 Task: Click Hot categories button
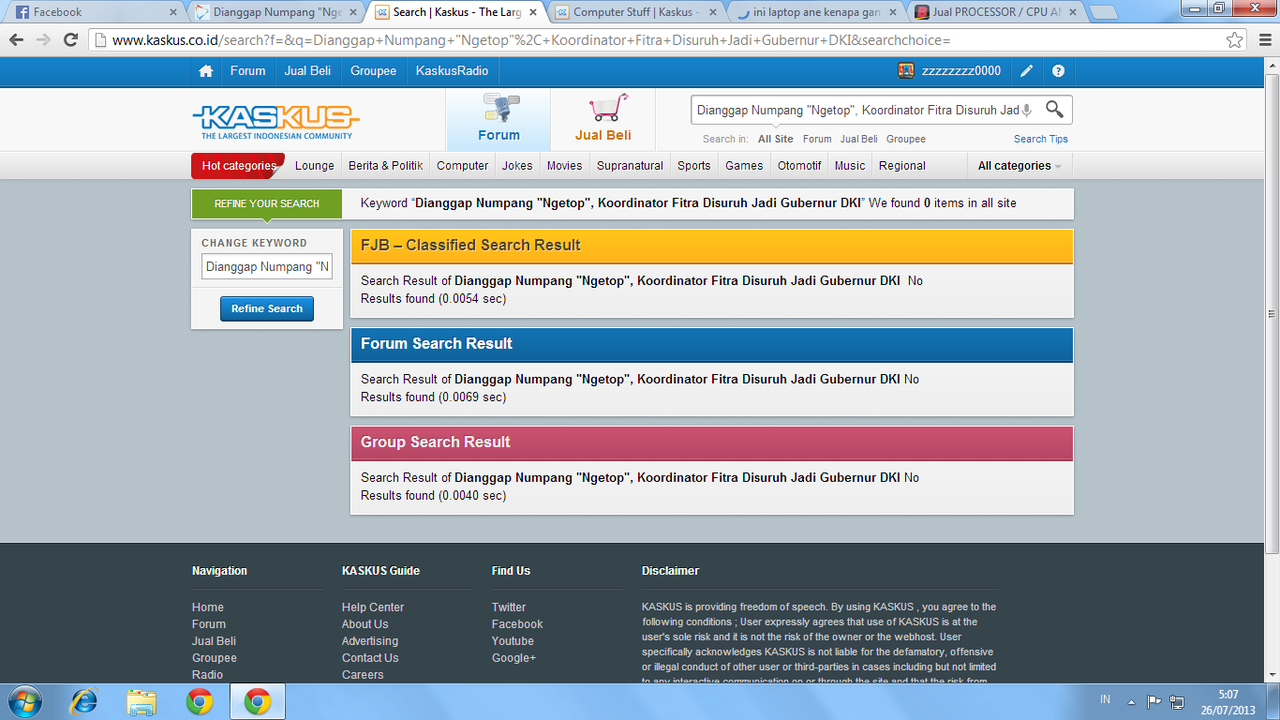coord(238,166)
